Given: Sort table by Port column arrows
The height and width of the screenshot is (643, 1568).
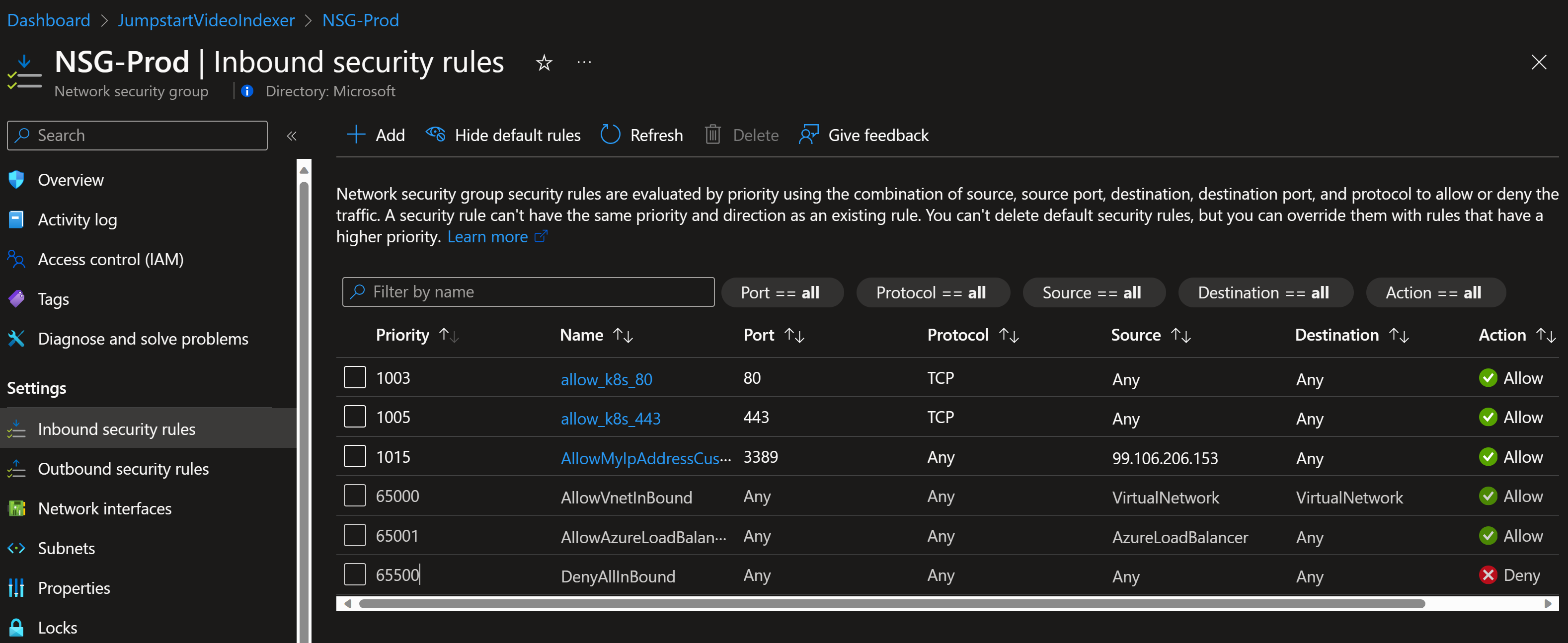Looking at the screenshot, I should (x=794, y=335).
